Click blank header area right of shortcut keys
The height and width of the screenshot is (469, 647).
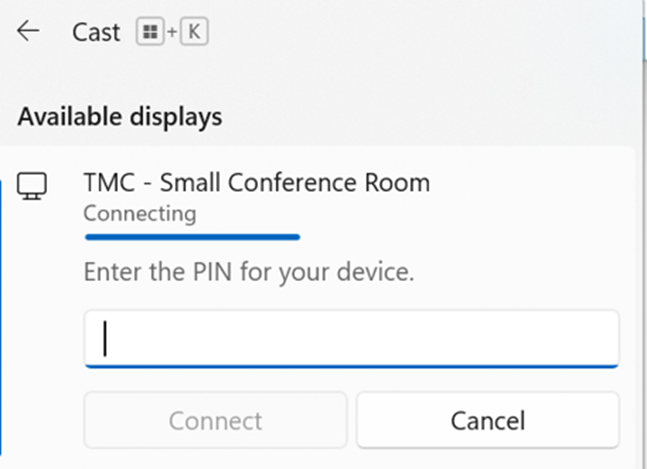413,32
